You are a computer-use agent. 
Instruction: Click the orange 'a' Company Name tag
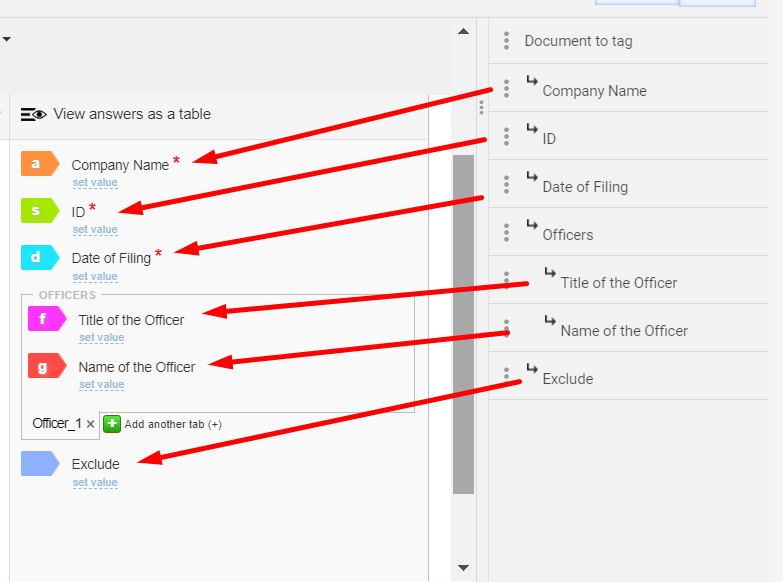pyautogui.click(x=40, y=164)
